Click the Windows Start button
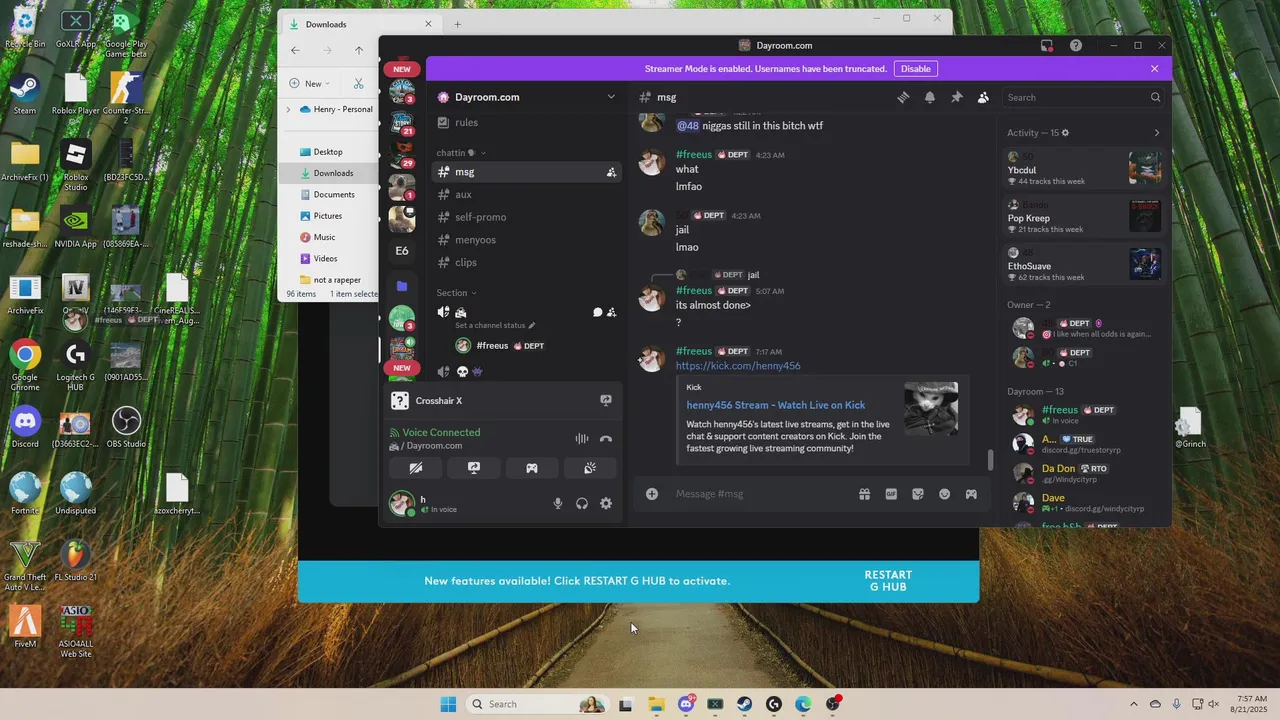 [448, 704]
